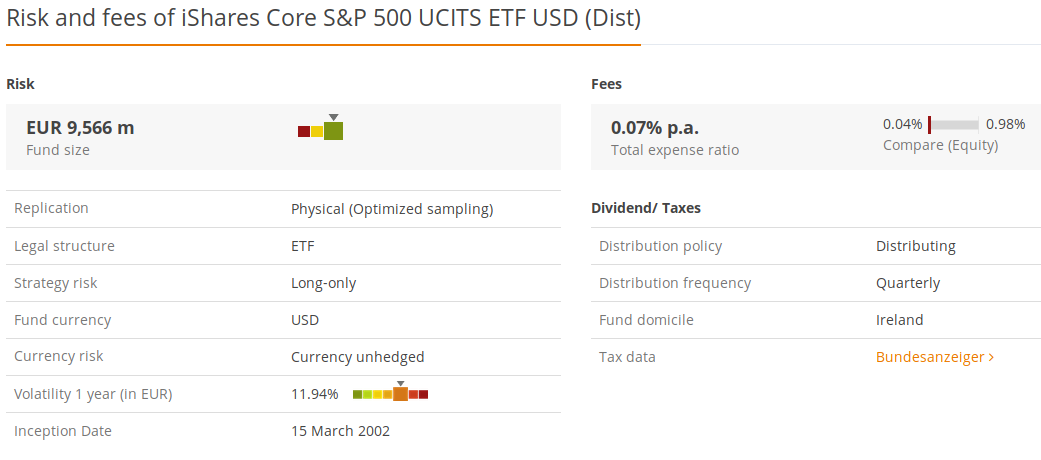Click the Distribution frequency Quarterly value
The height and width of the screenshot is (460, 1041).
[x=908, y=283]
